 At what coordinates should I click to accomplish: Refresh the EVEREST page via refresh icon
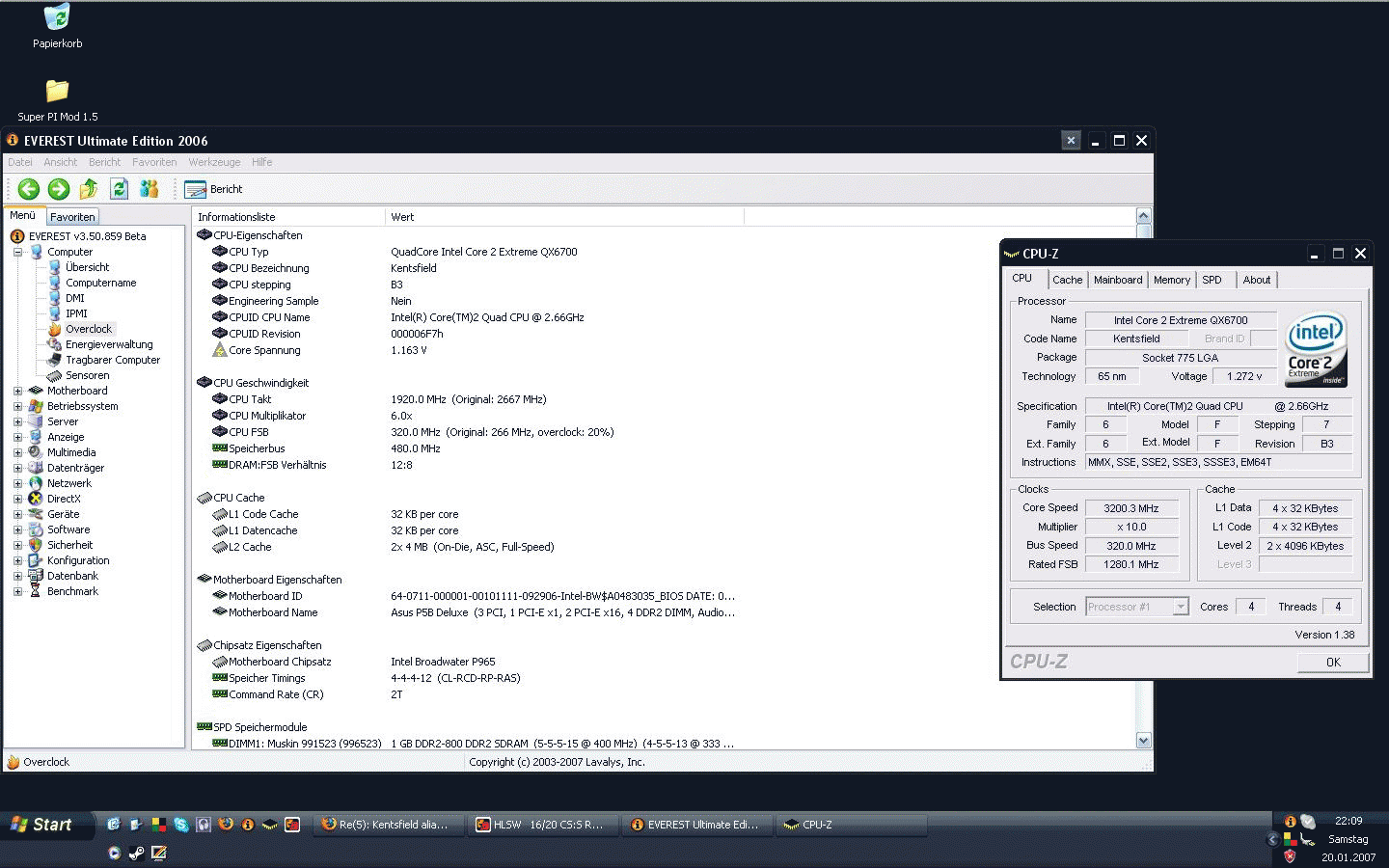click(x=119, y=189)
